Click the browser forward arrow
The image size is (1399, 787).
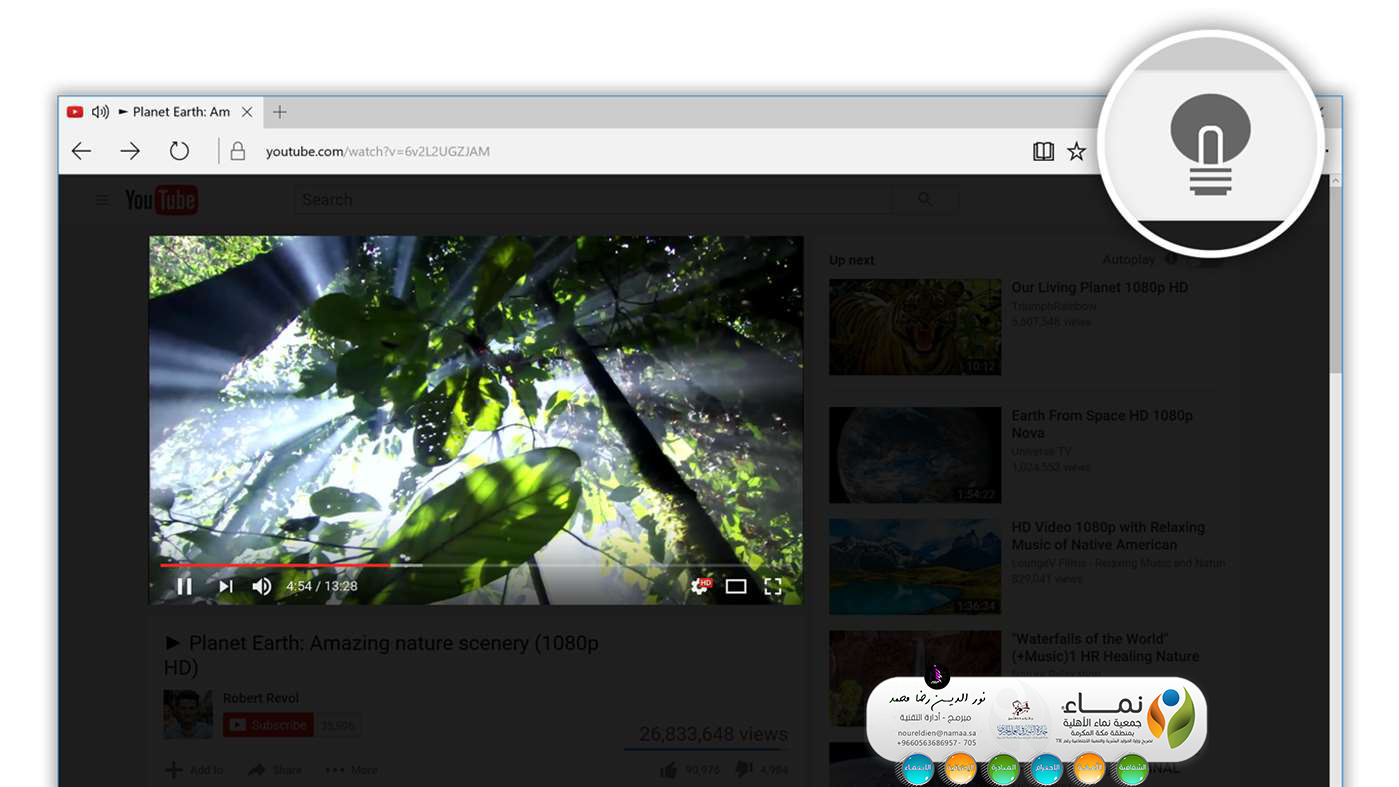(x=130, y=151)
